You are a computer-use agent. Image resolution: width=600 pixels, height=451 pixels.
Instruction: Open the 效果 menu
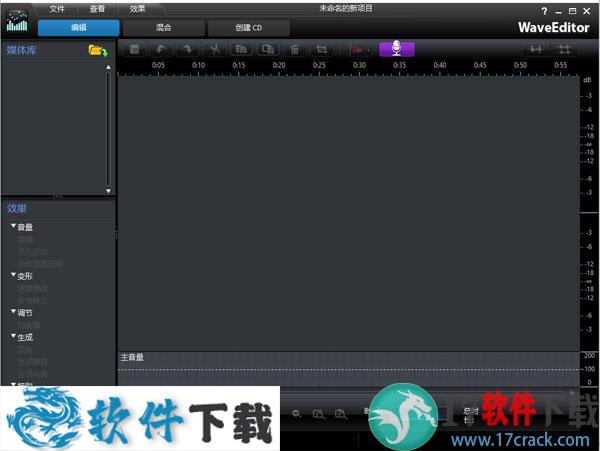[x=137, y=8]
